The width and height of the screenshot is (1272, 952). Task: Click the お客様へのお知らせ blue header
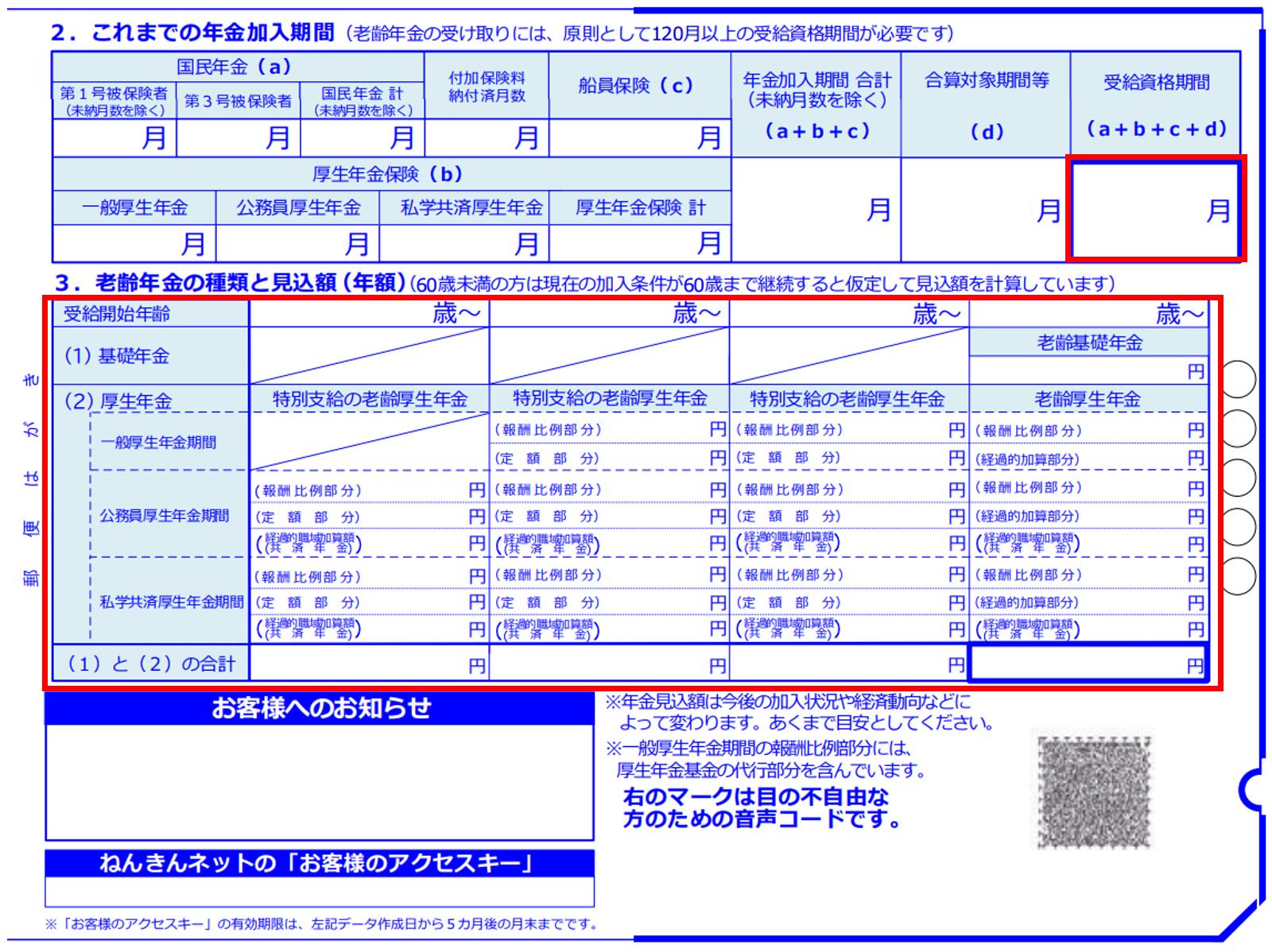(320, 708)
